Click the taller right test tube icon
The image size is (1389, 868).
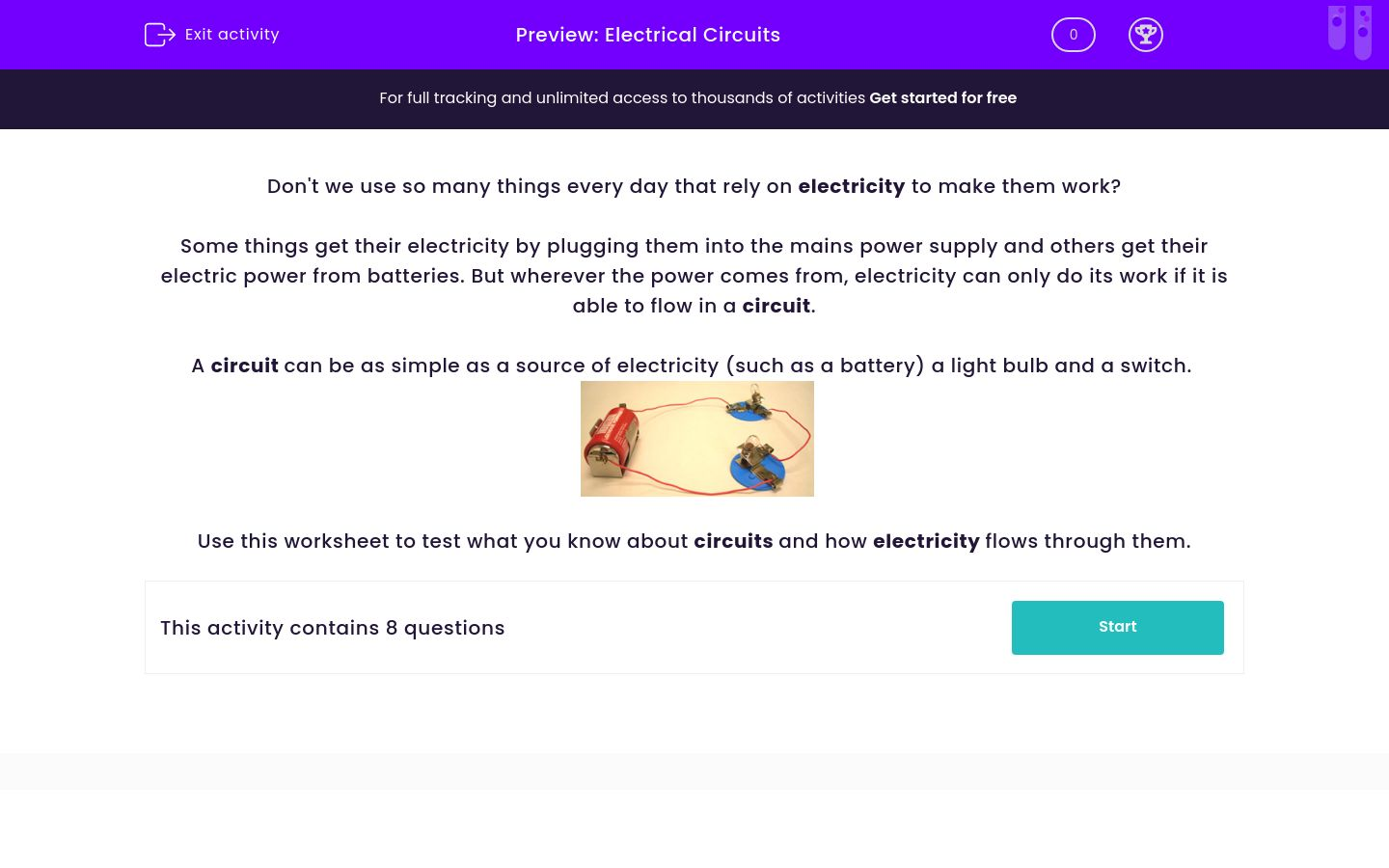click(x=1362, y=33)
